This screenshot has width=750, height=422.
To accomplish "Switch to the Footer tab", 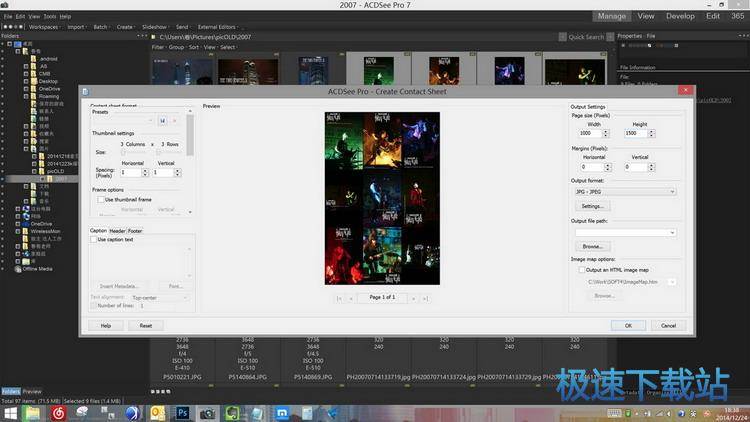I will coord(135,230).
